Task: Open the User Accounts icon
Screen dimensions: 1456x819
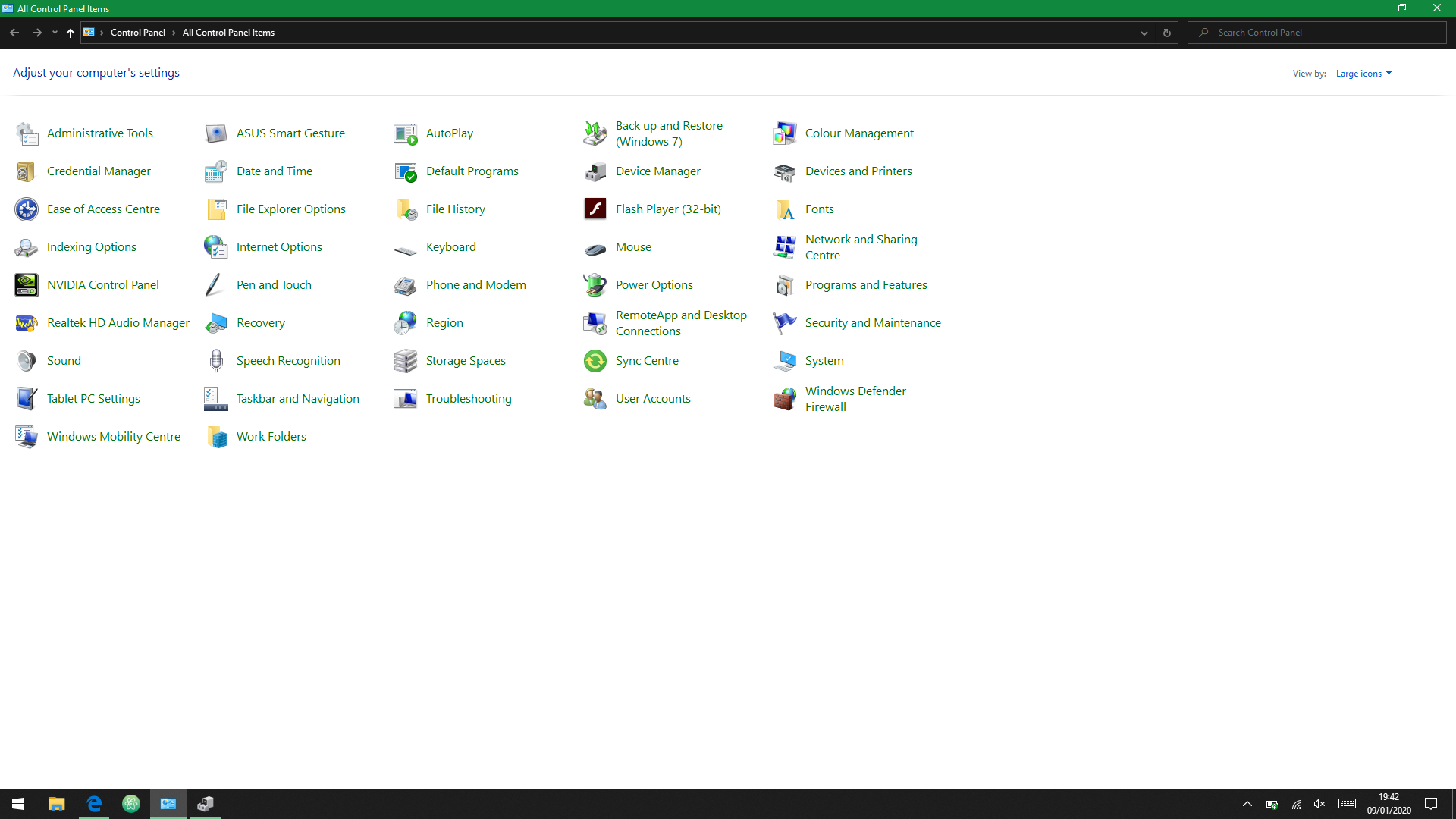Action: (595, 399)
